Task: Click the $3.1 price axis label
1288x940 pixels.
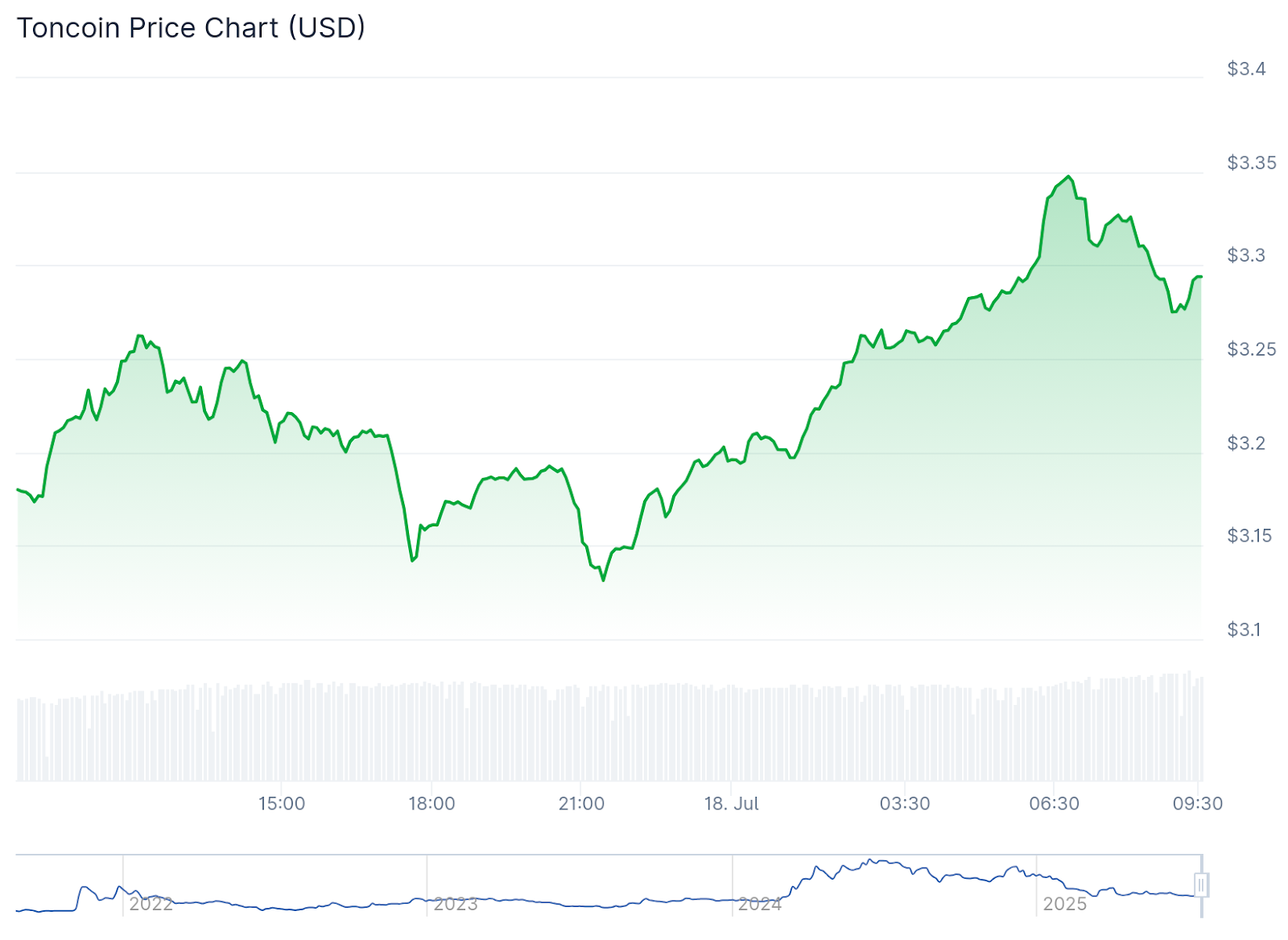Action: [1243, 629]
